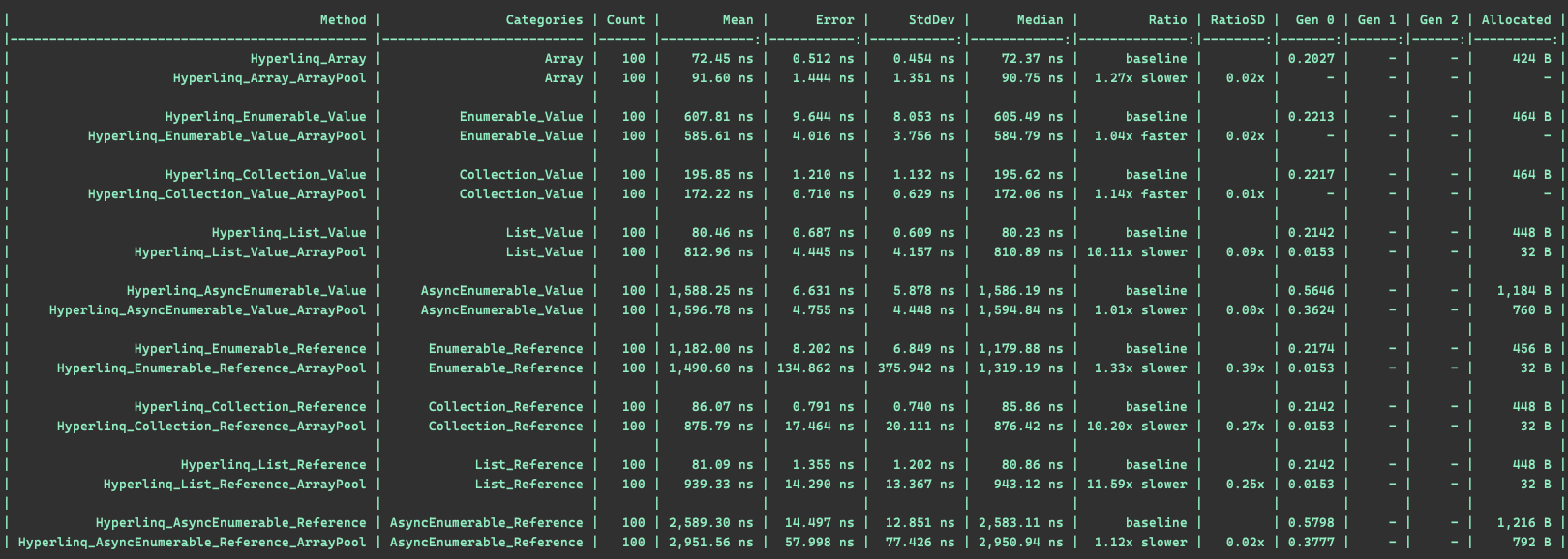
Task: Click the ratio 1.14x faster
Action: tap(1141, 193)
